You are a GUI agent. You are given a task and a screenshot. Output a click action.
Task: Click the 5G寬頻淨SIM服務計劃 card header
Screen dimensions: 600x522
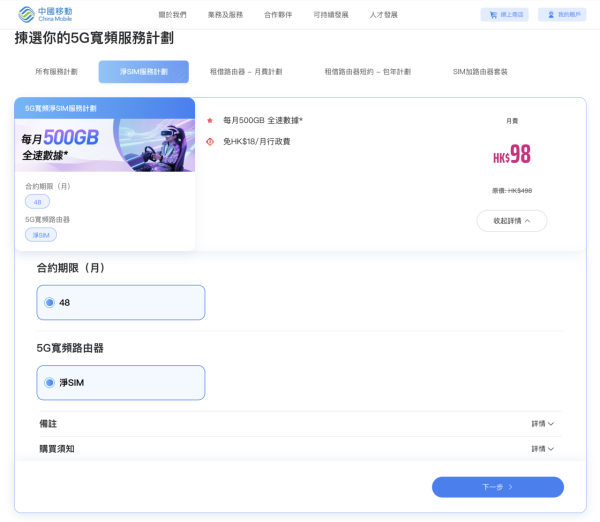[105, 108]
